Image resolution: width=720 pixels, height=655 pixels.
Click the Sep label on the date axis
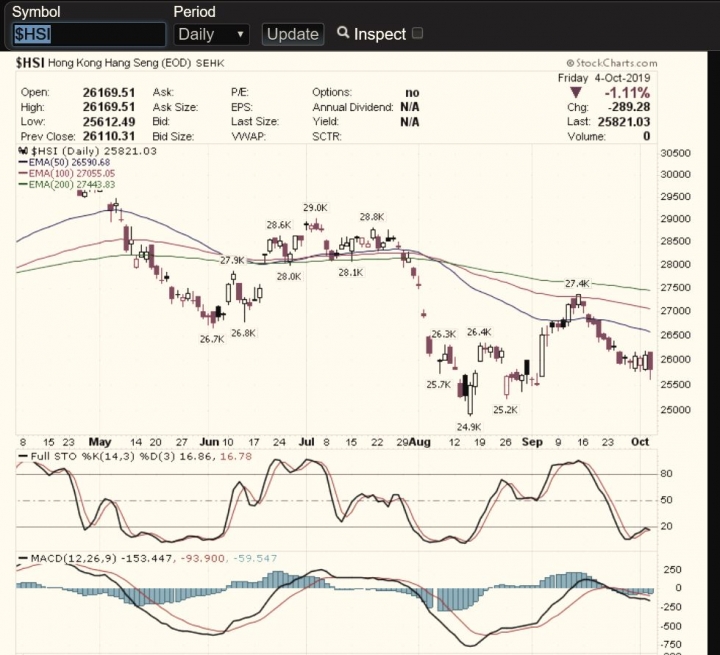532,442
